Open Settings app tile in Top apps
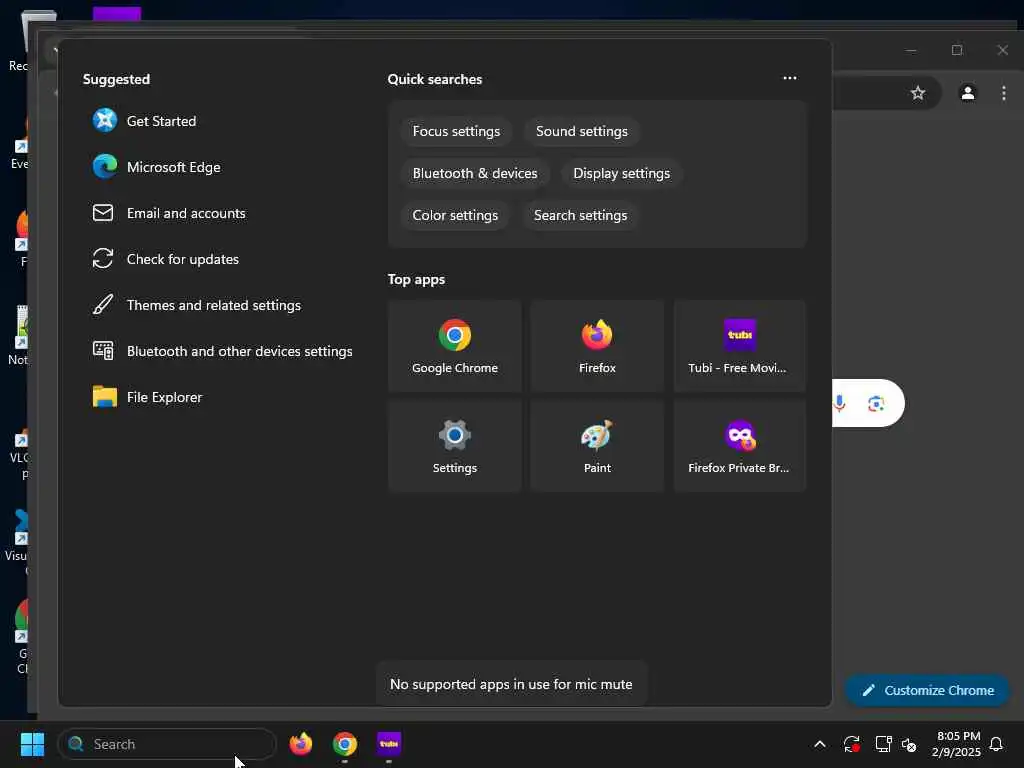This screenshot has height=768, width=1024. pos(455,446)
